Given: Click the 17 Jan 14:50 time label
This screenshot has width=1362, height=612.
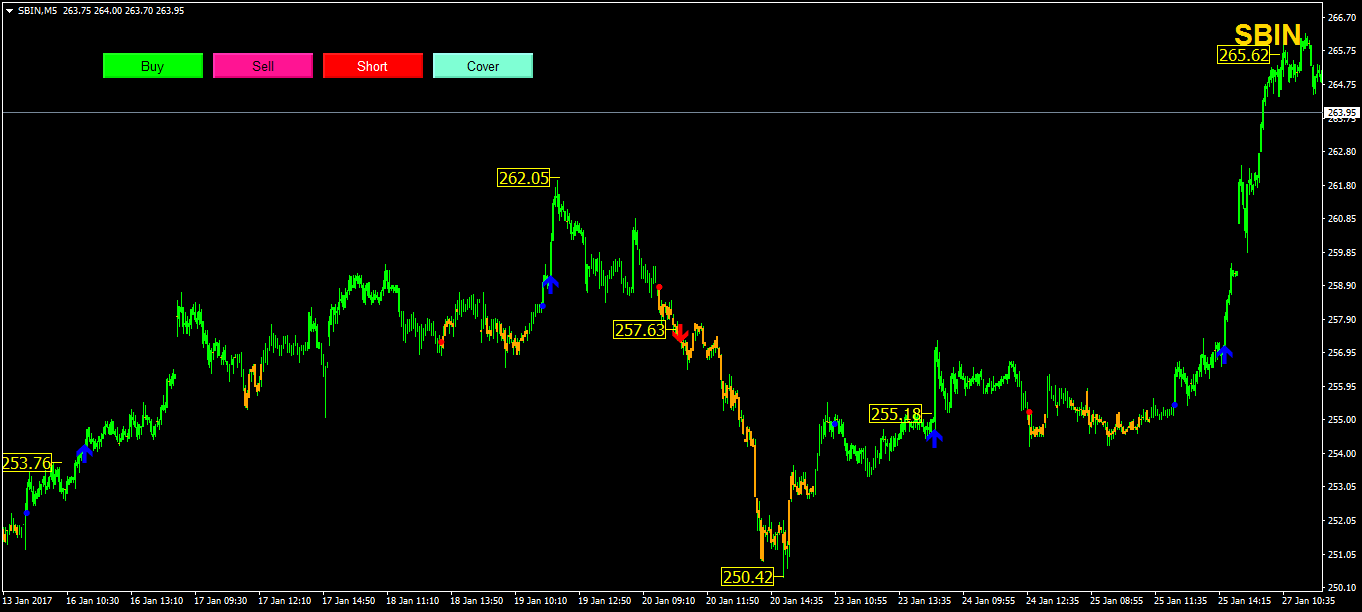Looking at the screenshot, I should coord(349,601).
